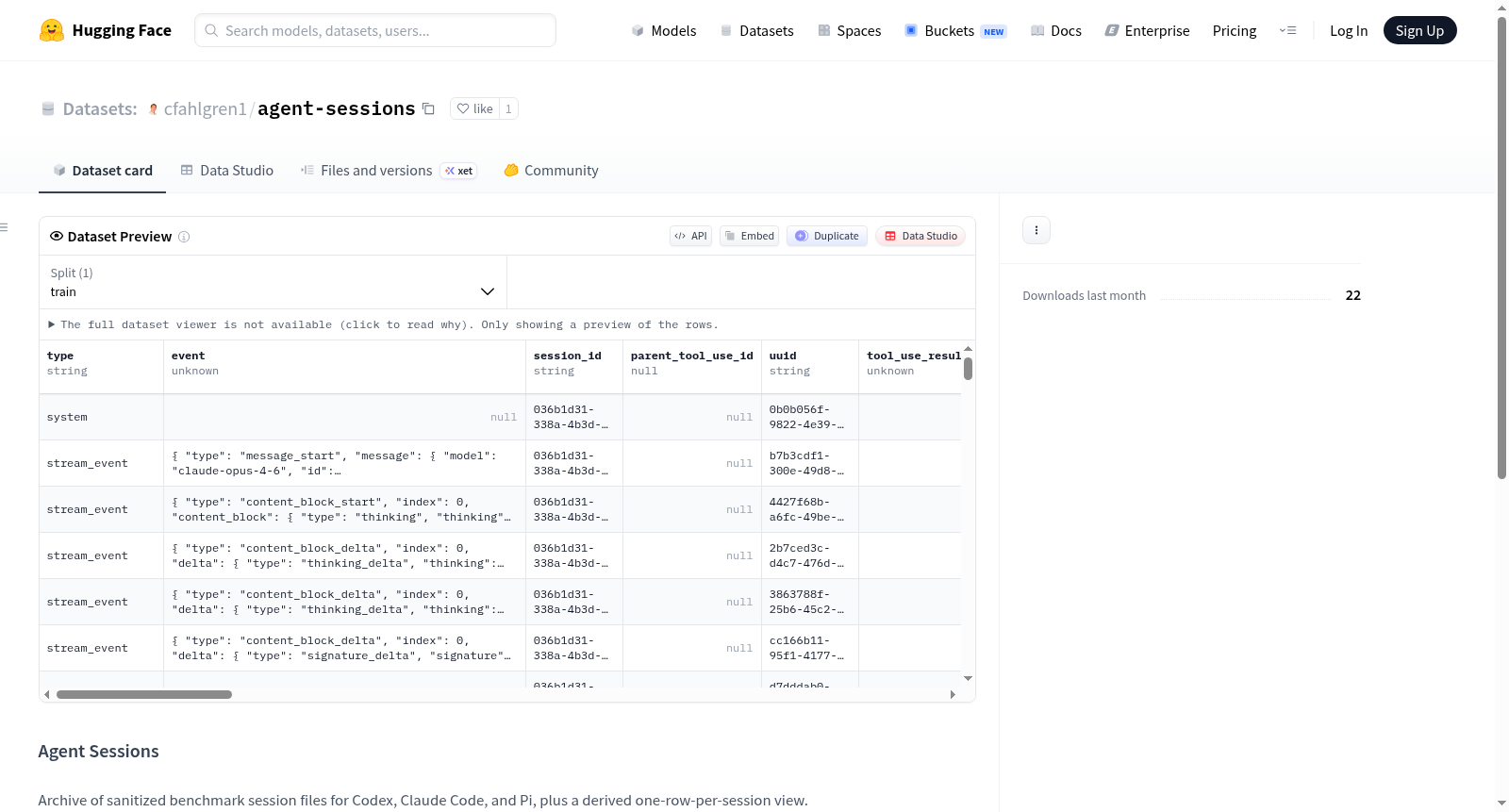Open the cfahlgren1 profile link
The width and height of the screenshot is (1509, 812).
point(205,109)
